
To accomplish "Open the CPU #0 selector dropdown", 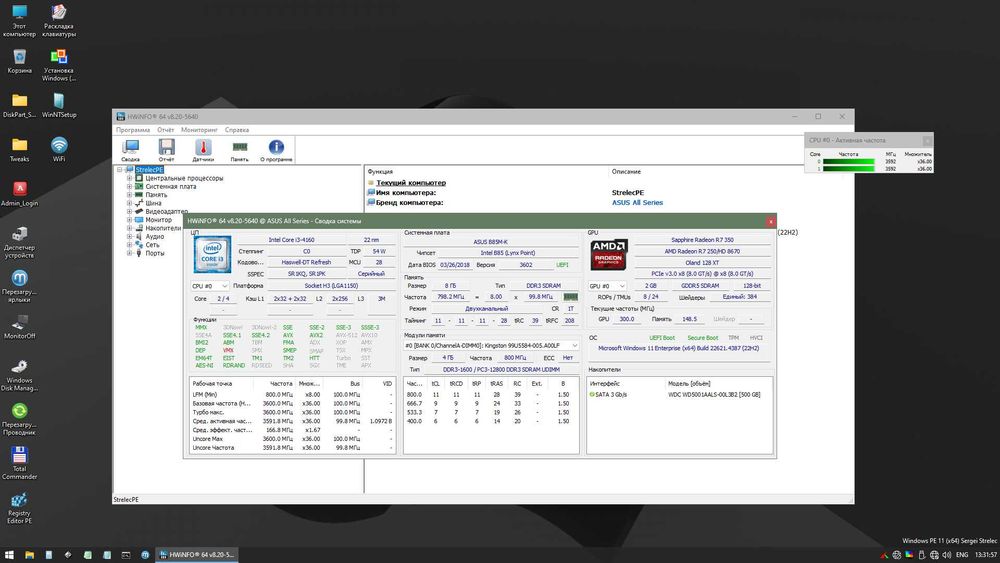I will [210, 286].
